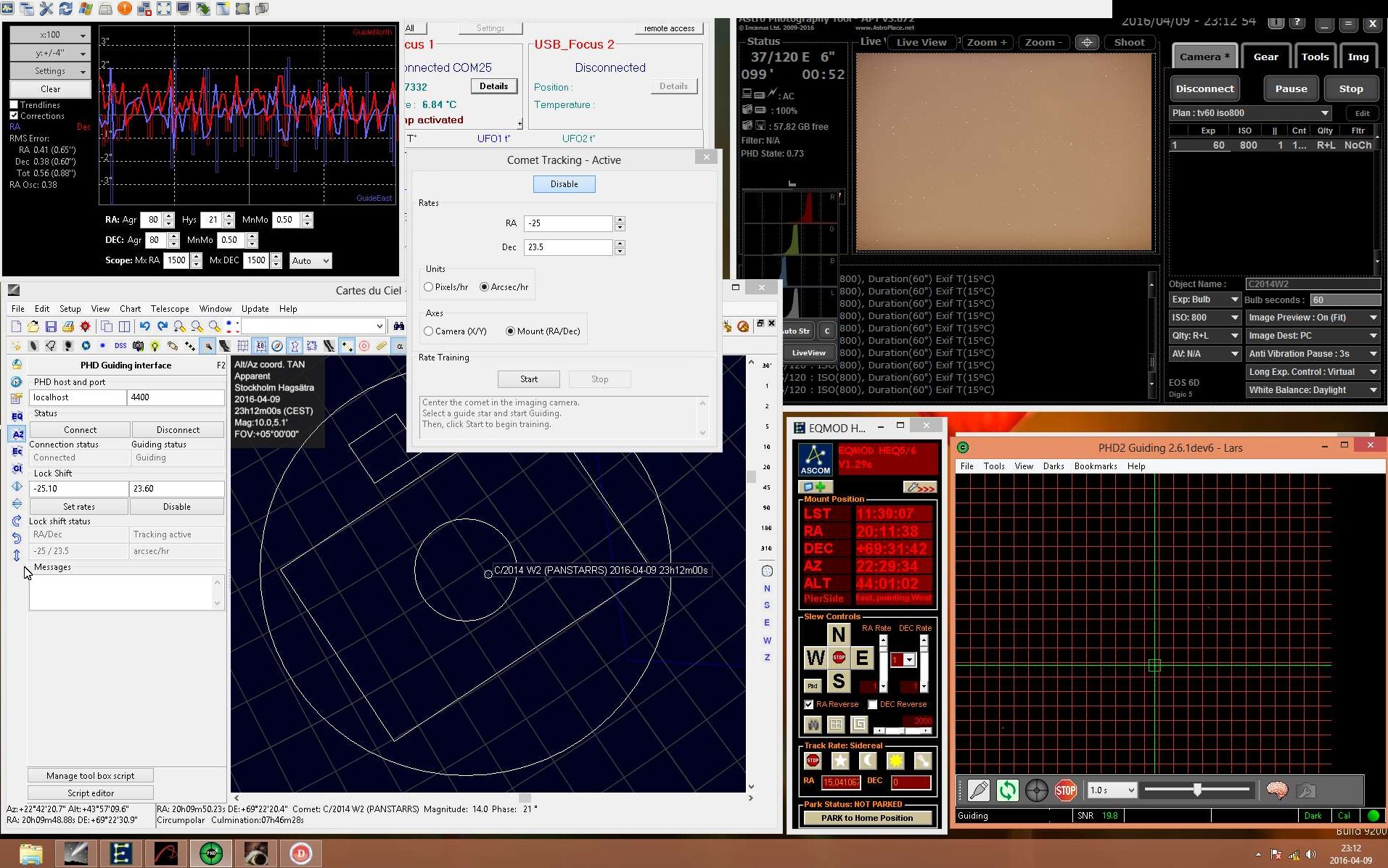Click PHD2 loop exposures green arrows icon

(1007, 790)
